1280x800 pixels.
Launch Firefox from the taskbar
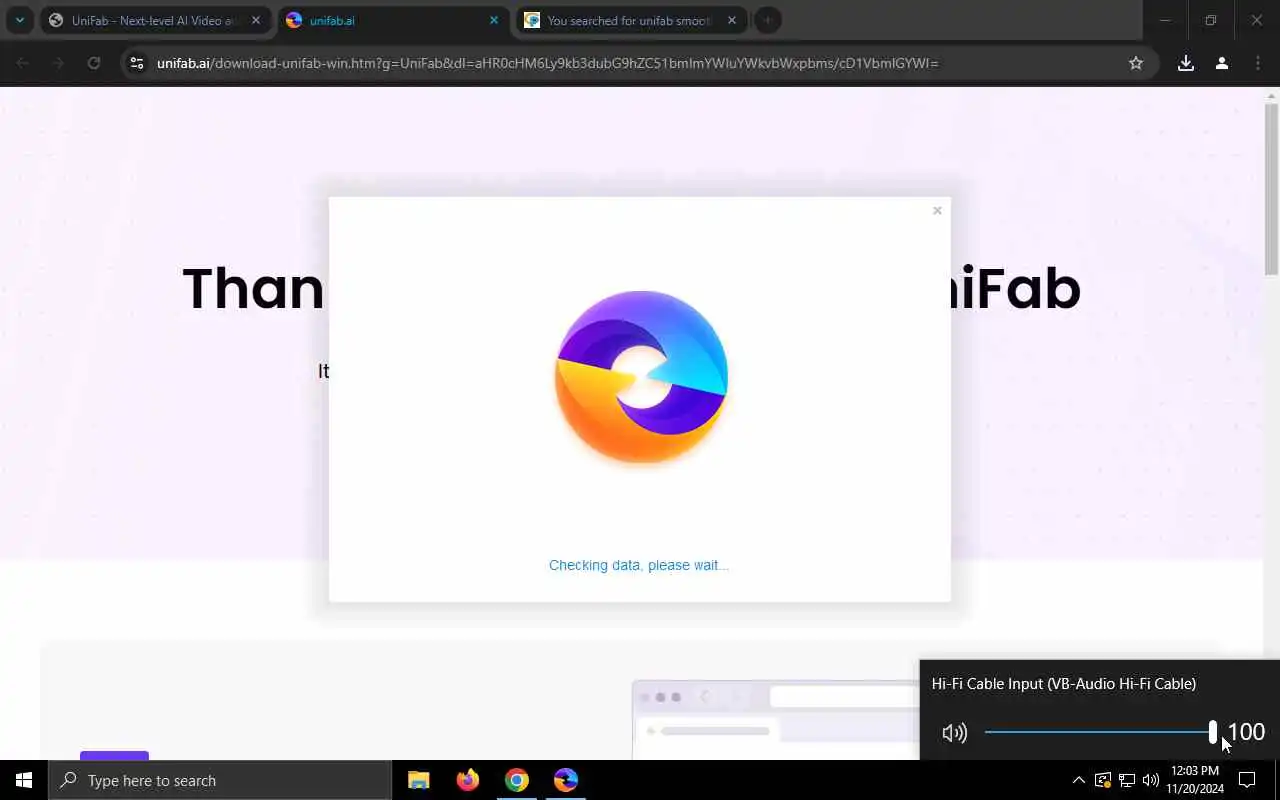pos(467,780)
